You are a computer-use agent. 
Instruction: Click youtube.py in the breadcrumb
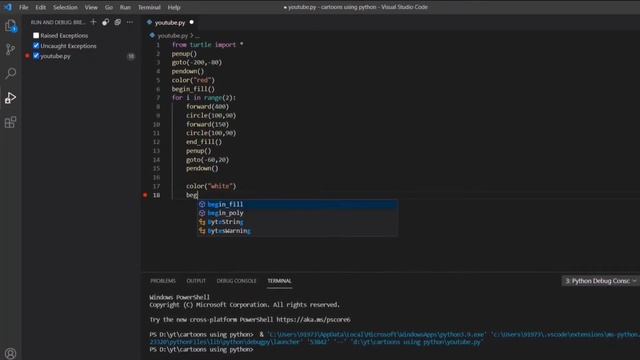tap(172, 36)
